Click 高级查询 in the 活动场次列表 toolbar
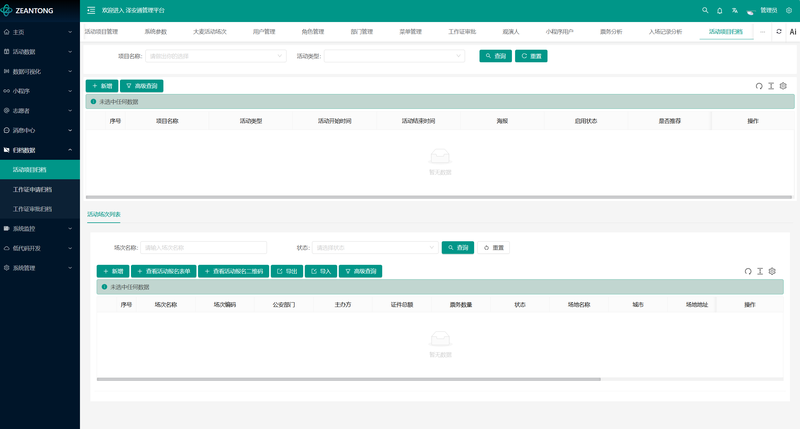This screenshot has width=800, height=429. point(360,271)
